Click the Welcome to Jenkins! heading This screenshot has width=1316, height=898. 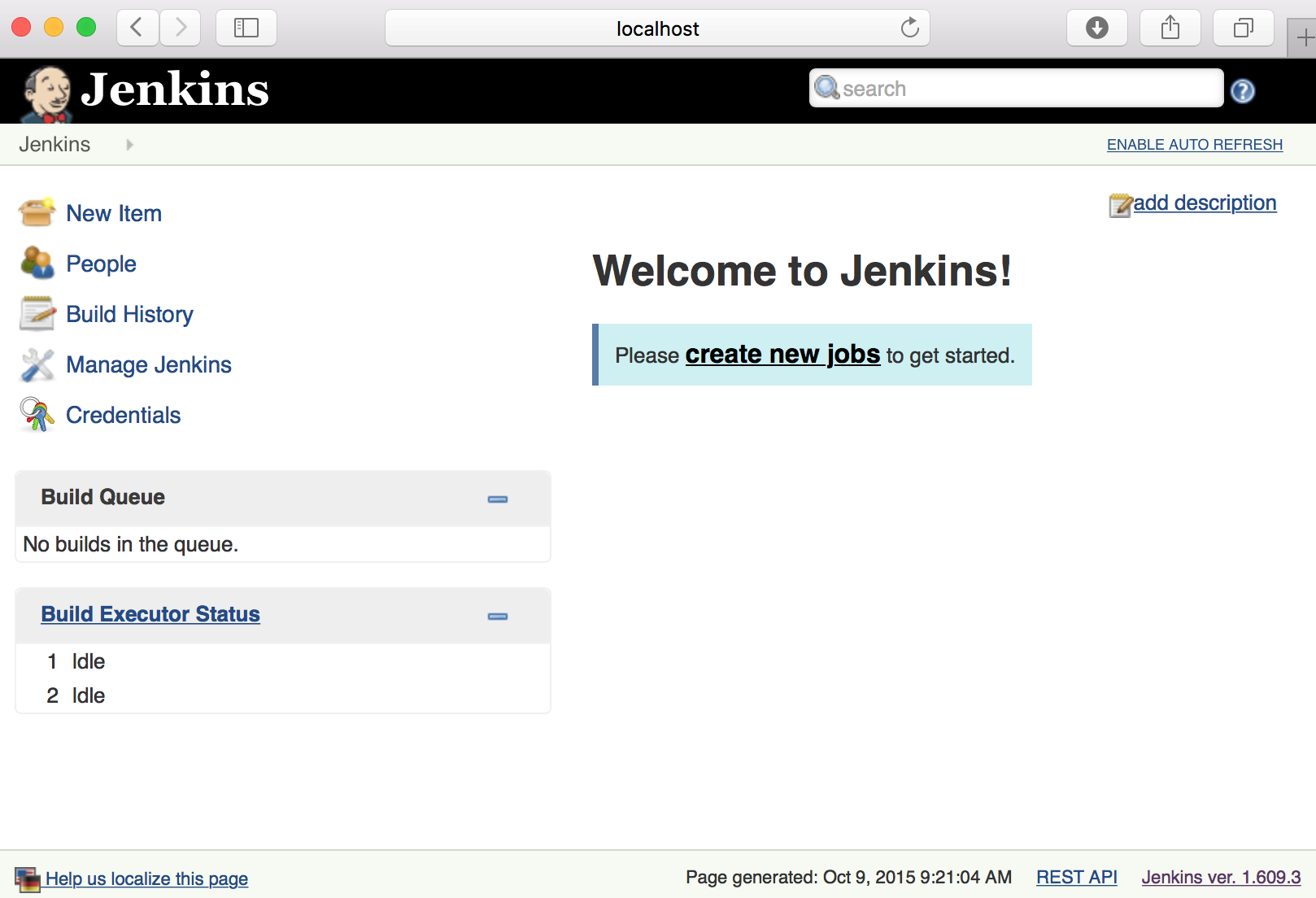point(802,271)
